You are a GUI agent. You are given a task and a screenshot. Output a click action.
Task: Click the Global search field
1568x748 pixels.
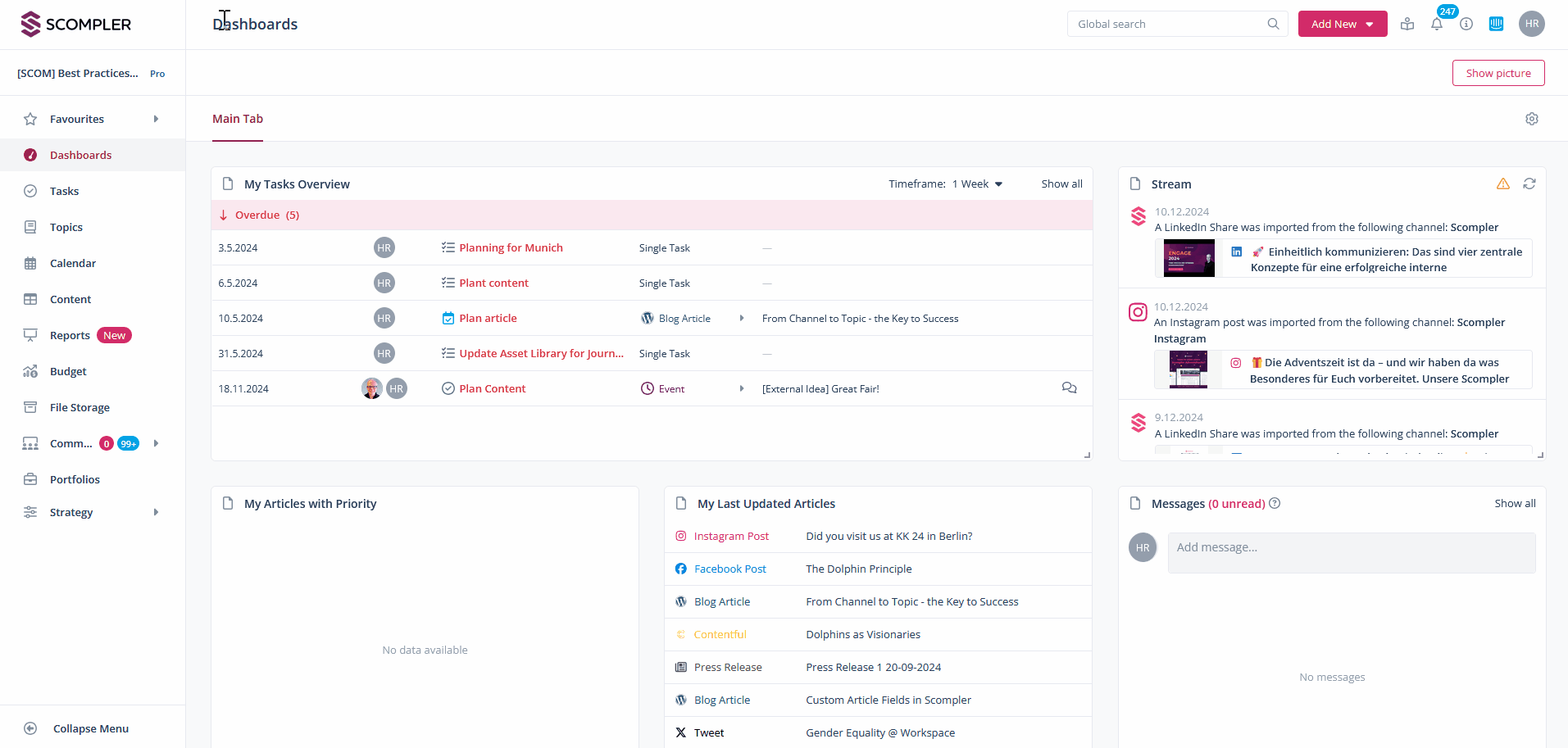[x=1168, y=25]
